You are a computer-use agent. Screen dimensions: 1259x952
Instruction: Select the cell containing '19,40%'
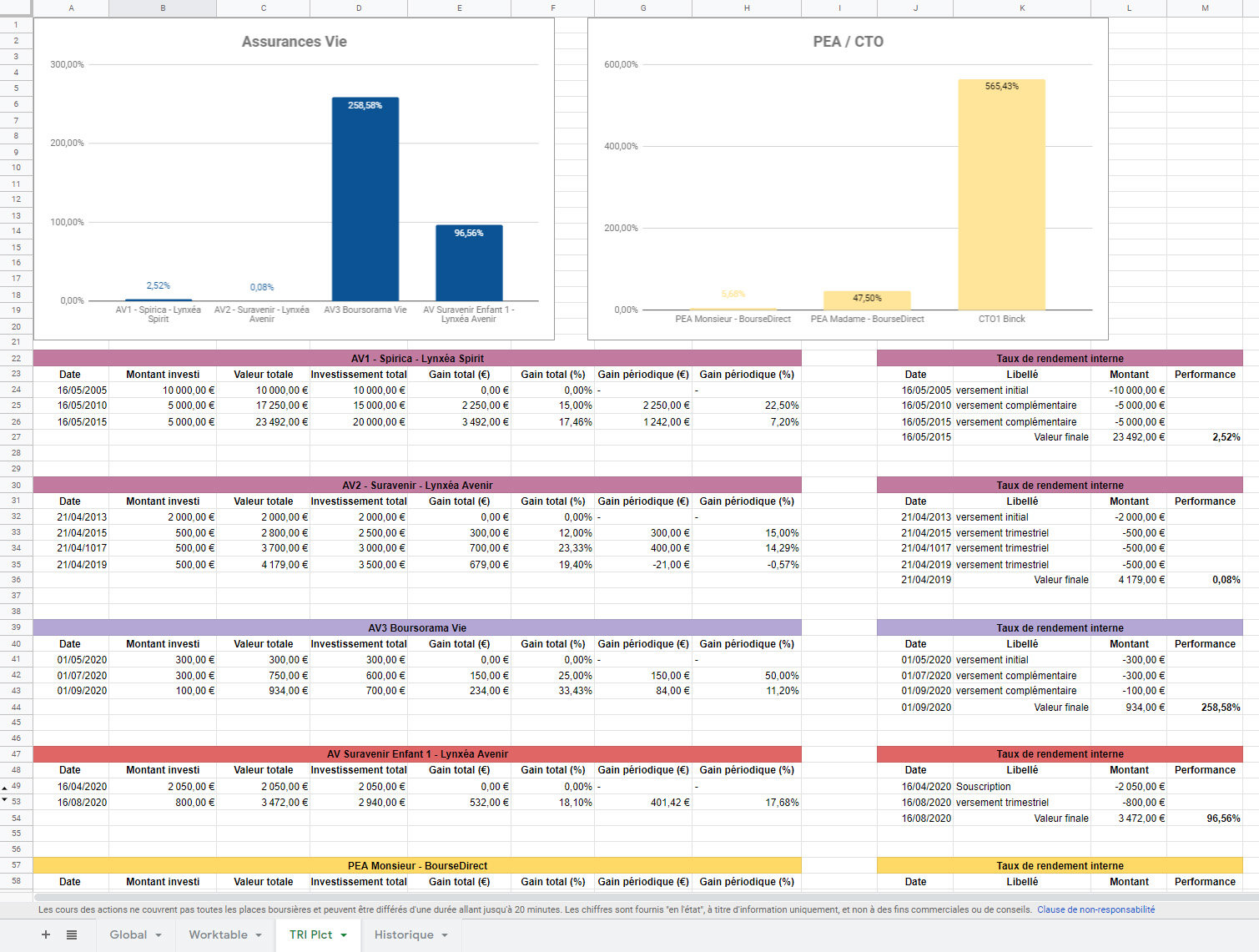point(552,564)
